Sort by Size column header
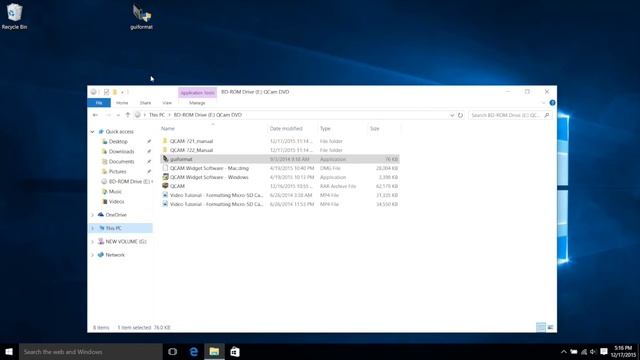Image resolution: width=640 pixels, height=360 pixels. (x=375, y=129)
